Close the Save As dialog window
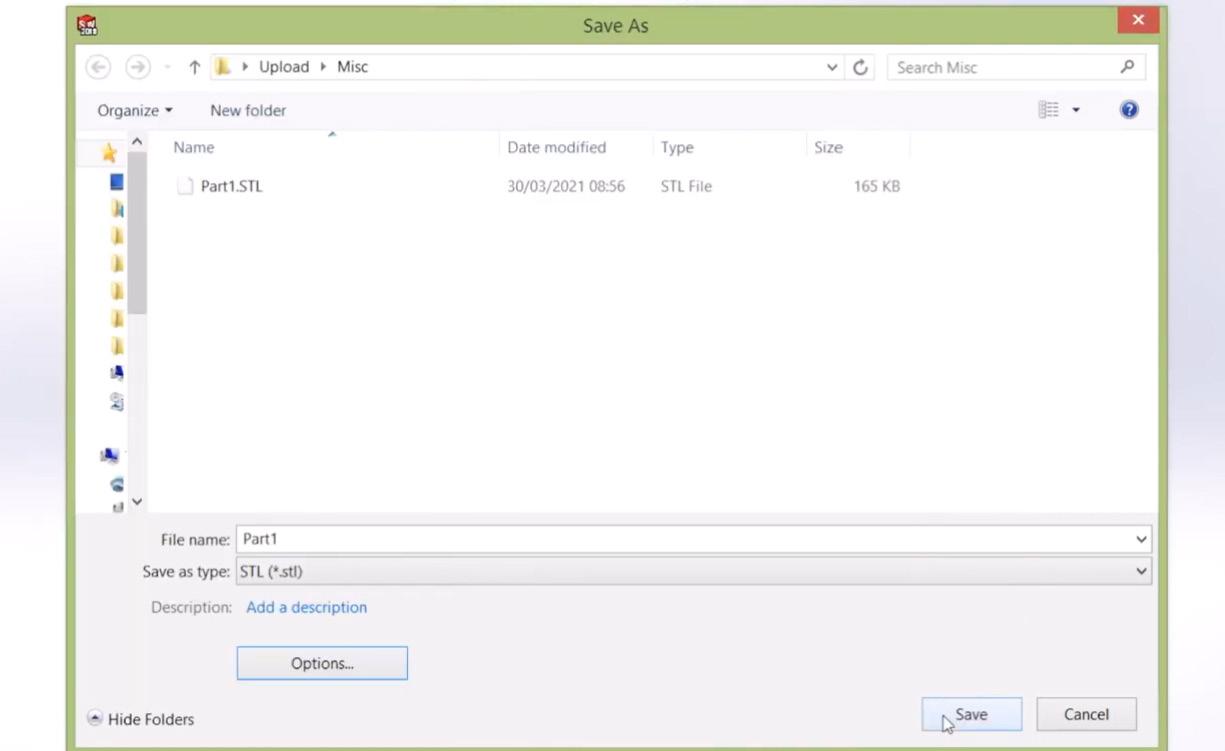The image size is (1225, 751). click(1138, 20)
